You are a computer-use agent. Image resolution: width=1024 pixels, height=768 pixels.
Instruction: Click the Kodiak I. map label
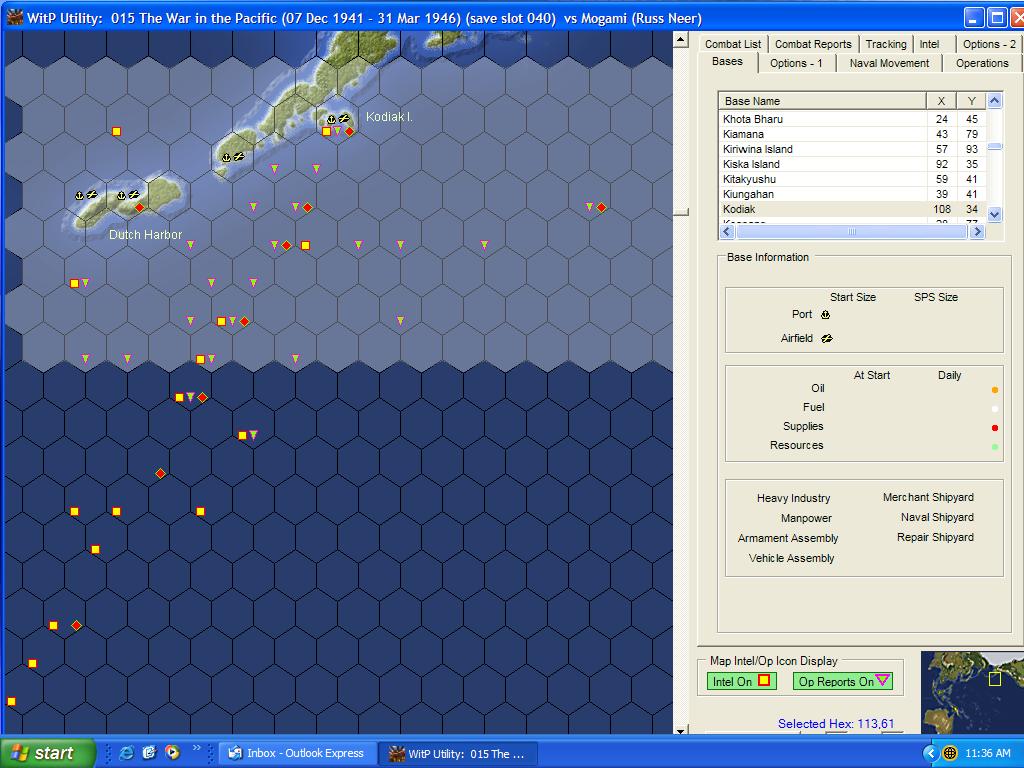click(389, 117)
